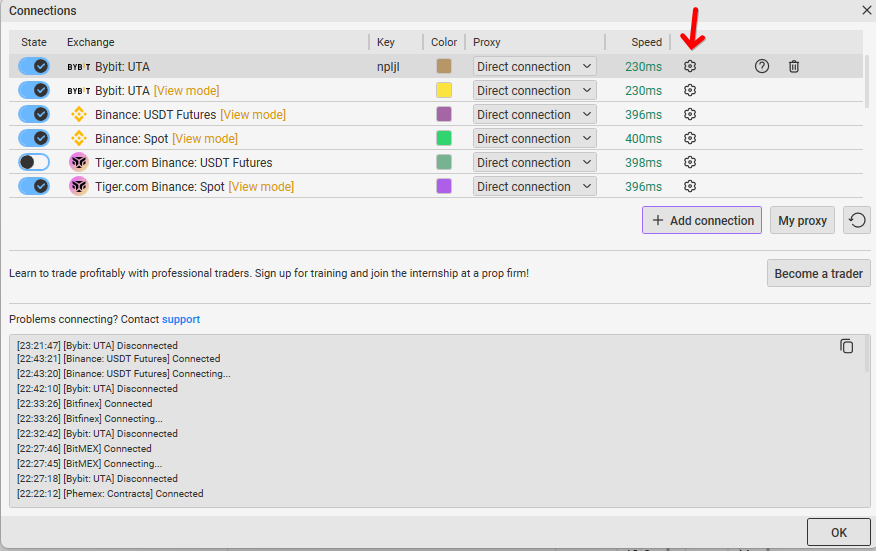
Task: Click the refresh connections icon button
Action: (x=857, y=220)
